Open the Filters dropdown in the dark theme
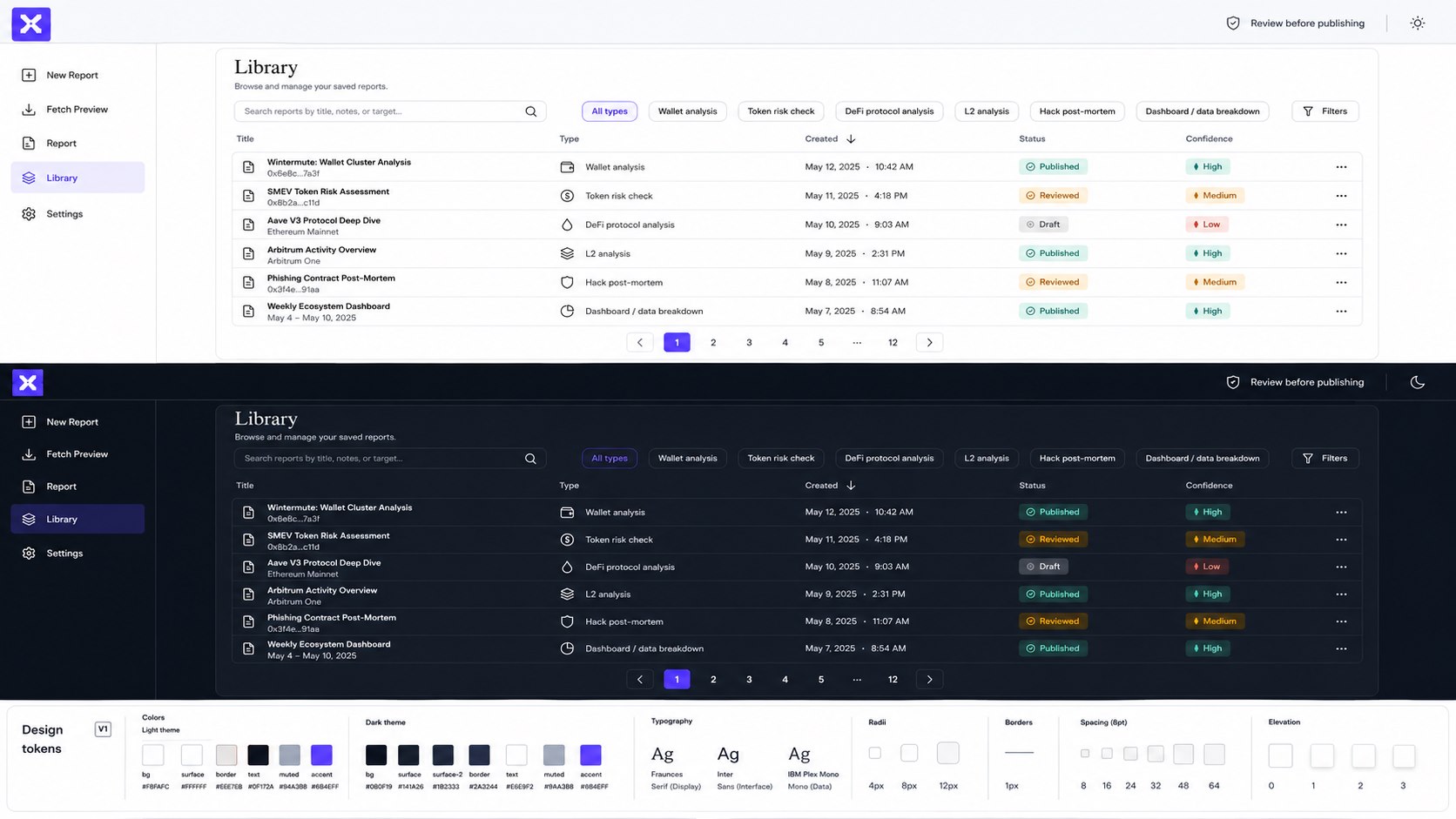This screenshot has height=819, width=1456. 1325,459
